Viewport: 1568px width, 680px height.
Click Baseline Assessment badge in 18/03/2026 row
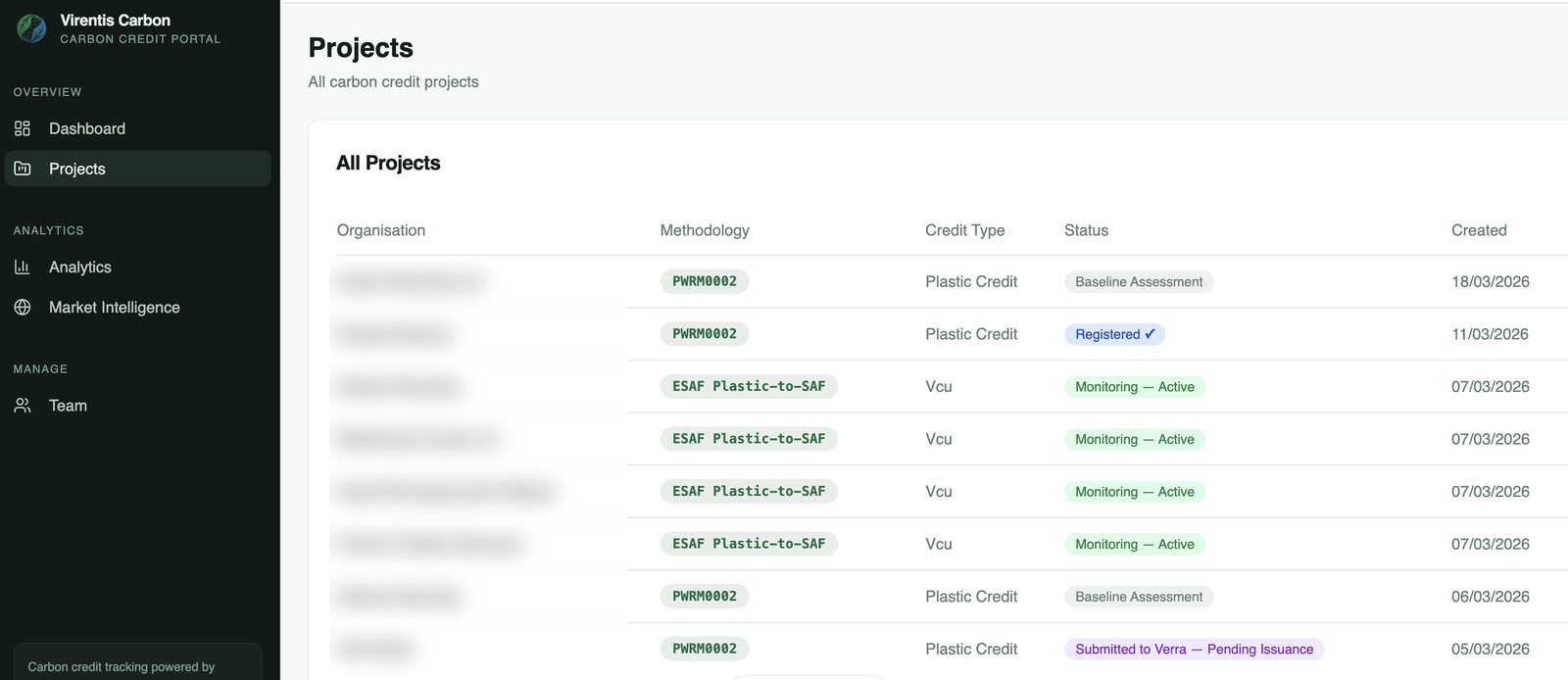click(1139, 282)
